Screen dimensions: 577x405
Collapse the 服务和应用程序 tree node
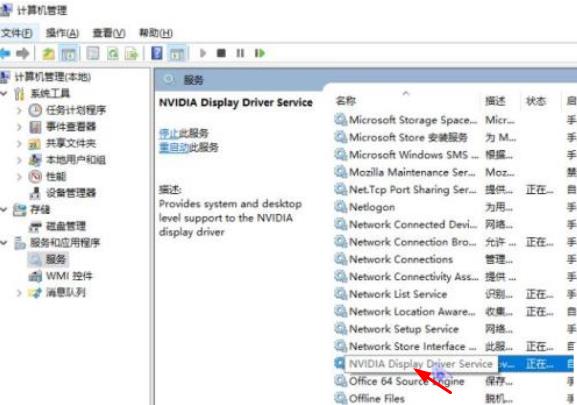[x=4, y=243]
